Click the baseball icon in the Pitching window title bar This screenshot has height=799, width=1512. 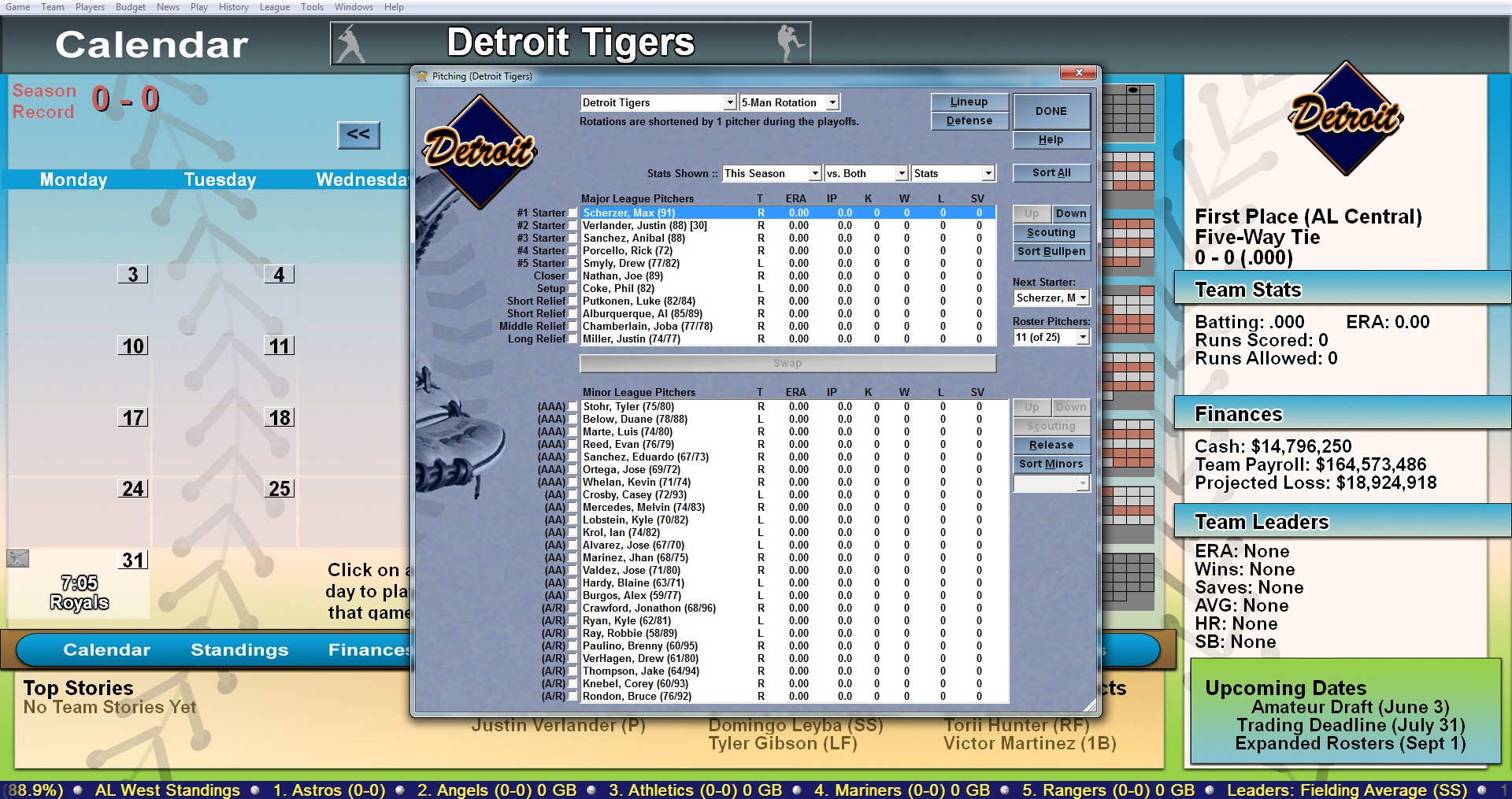(x=423, y=76)
